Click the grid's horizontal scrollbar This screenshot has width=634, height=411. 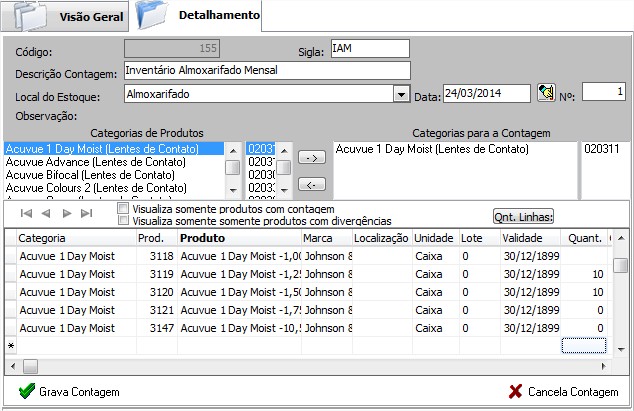pyautogui.click(x=300, y=366)
